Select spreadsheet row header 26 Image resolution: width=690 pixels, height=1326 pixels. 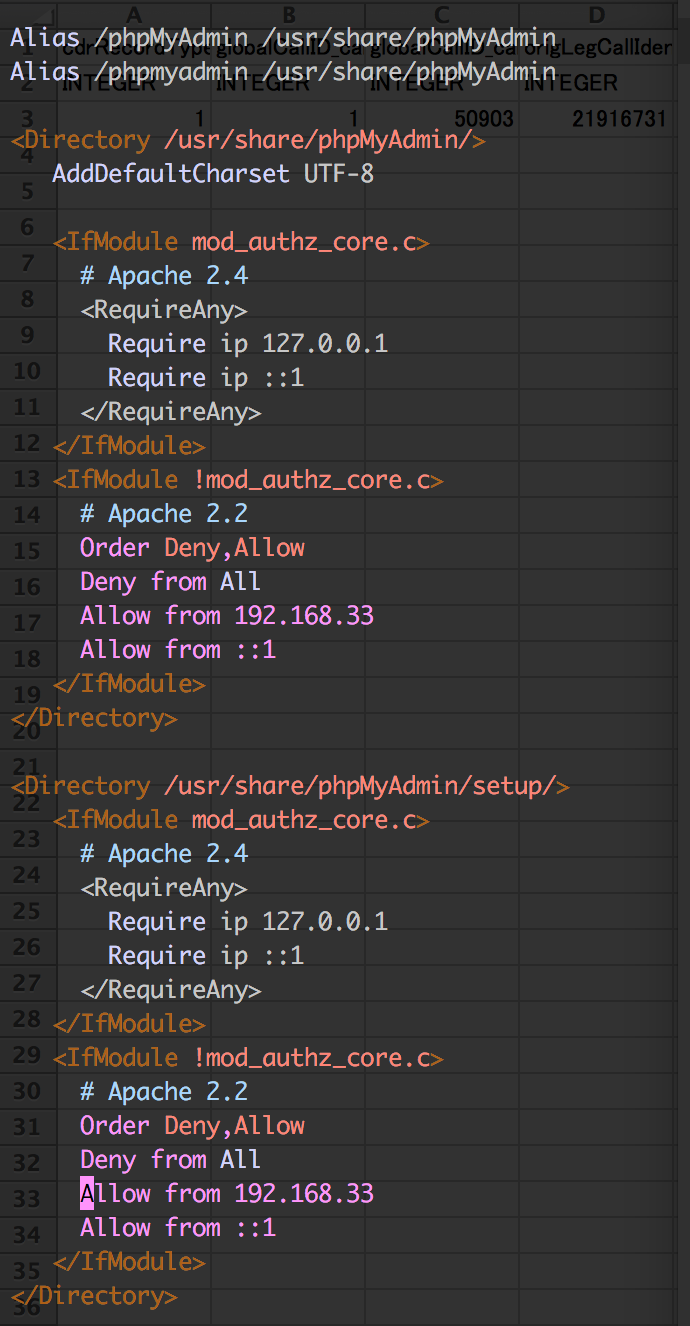point(28,947)
